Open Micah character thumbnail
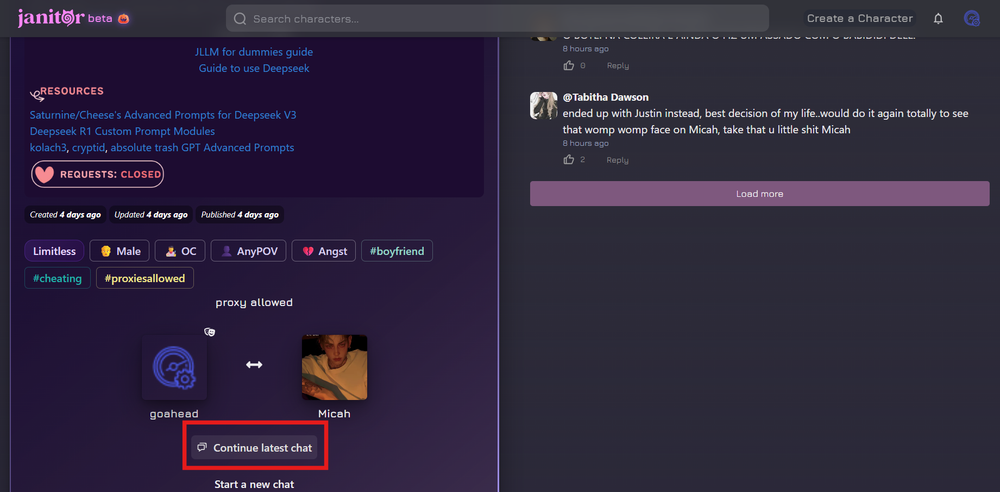The image size is (1000, 492). click(x=334, y=367)
